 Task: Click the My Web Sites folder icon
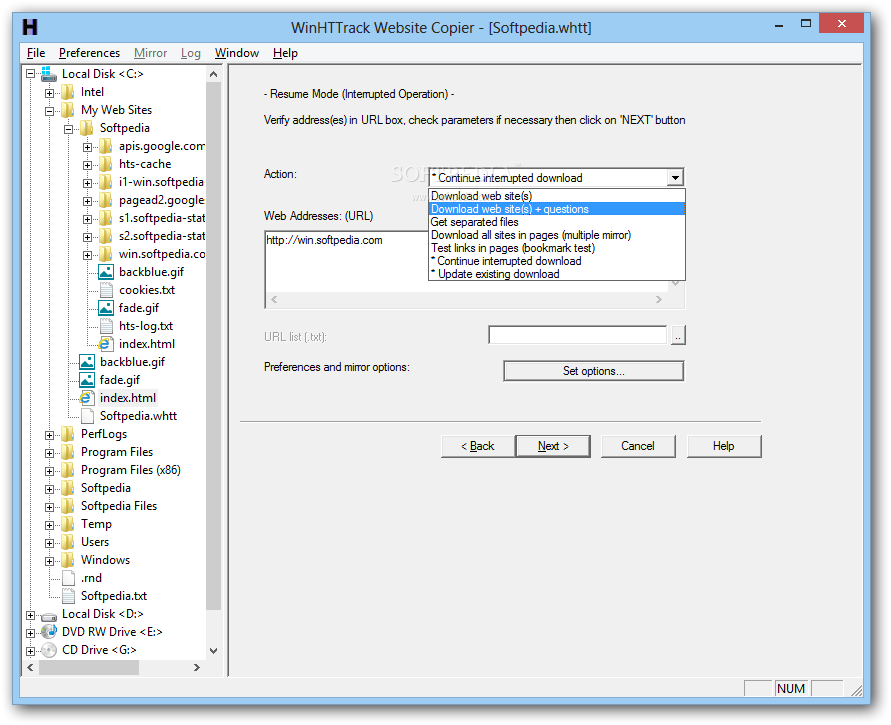(68, 110)
